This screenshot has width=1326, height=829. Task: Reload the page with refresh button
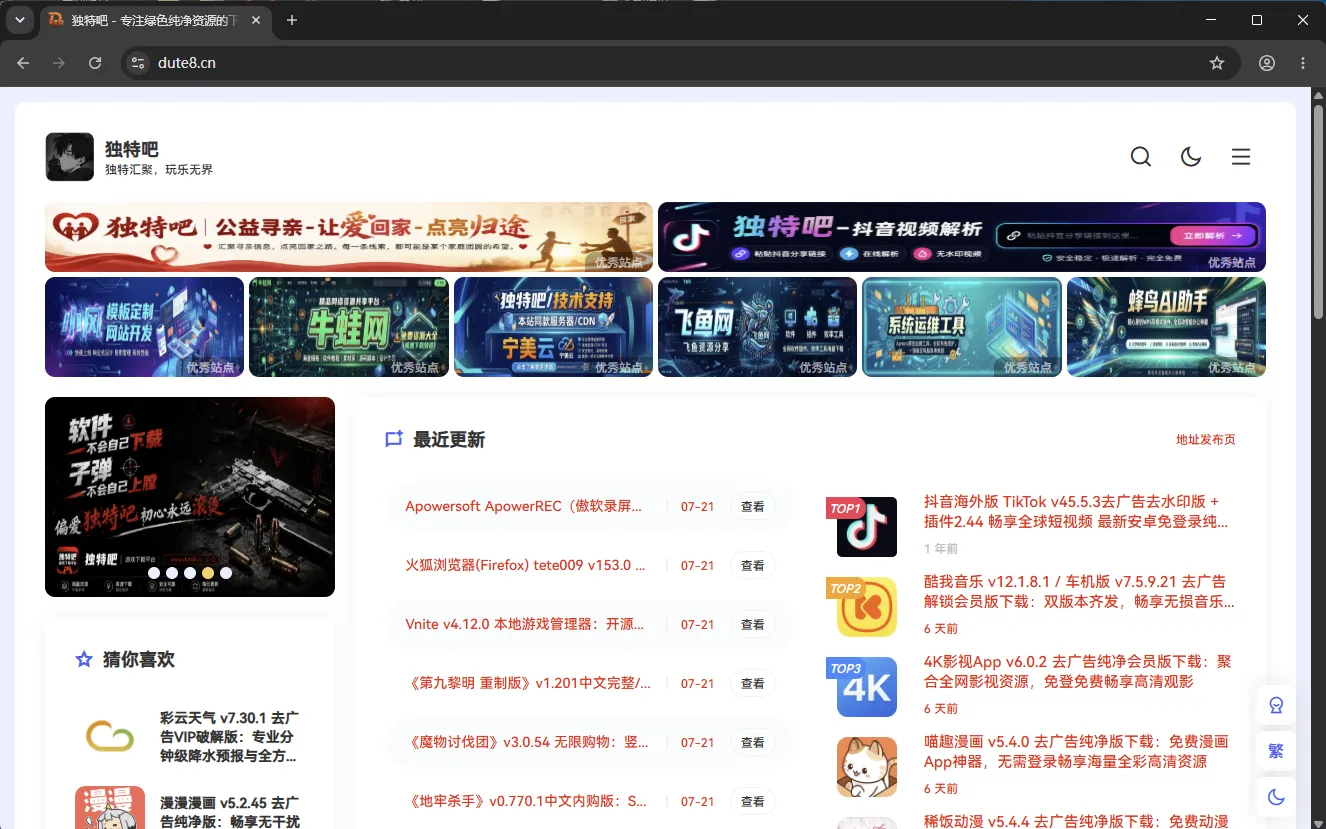pos(95,63)
